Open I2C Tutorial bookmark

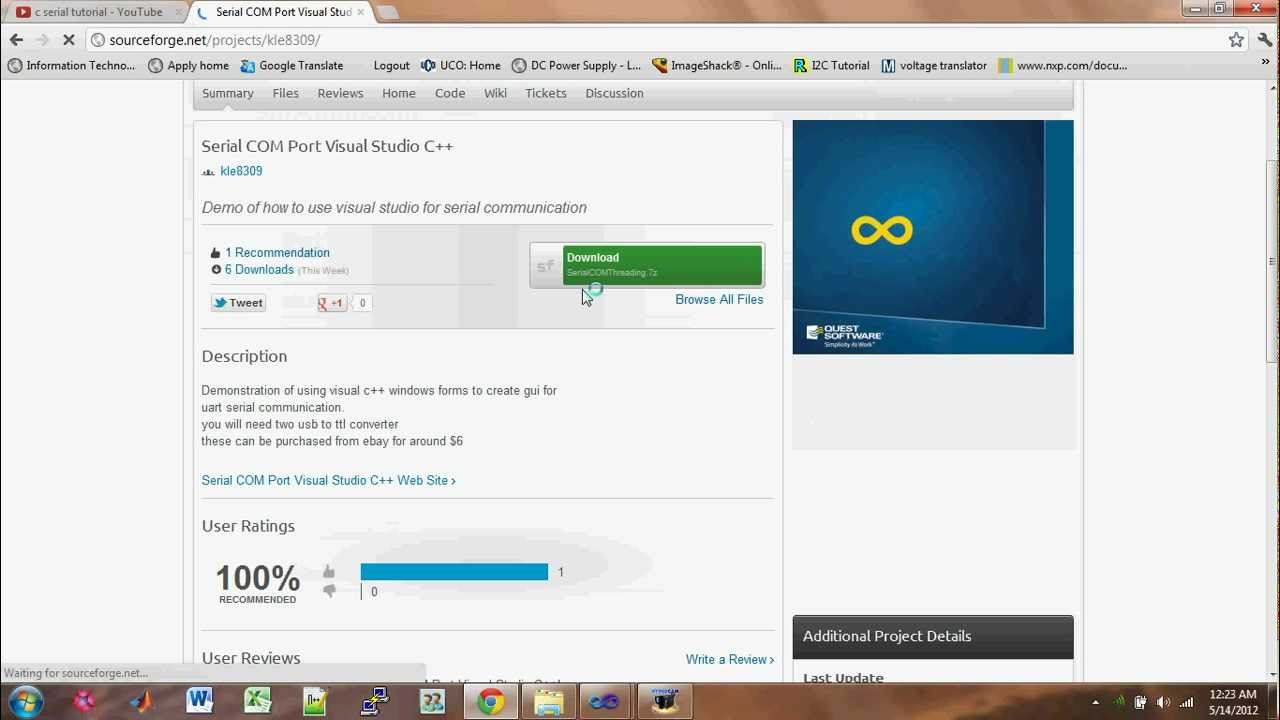pyautogui.click(x=831, y=65)
